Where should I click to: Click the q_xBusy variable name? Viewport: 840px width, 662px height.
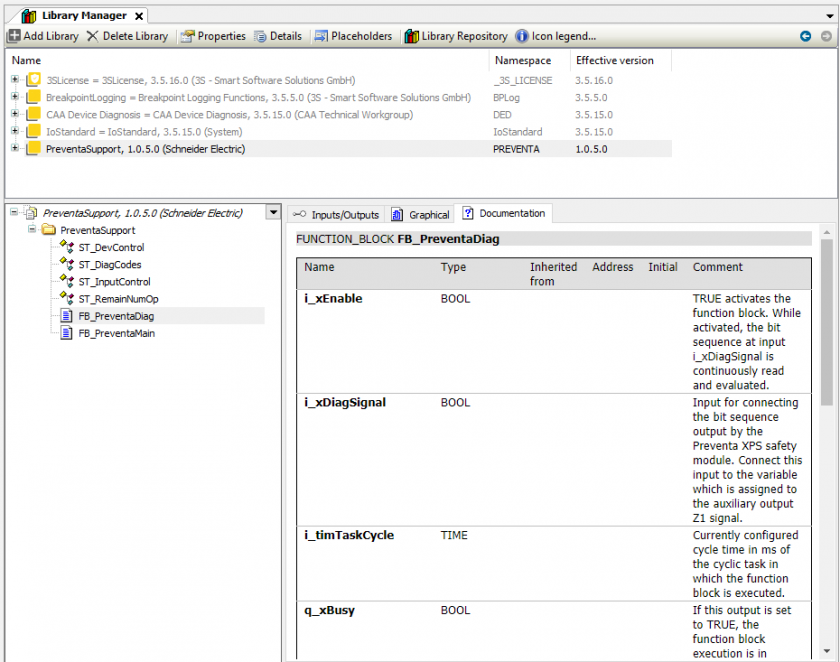(x=329, y=610)
